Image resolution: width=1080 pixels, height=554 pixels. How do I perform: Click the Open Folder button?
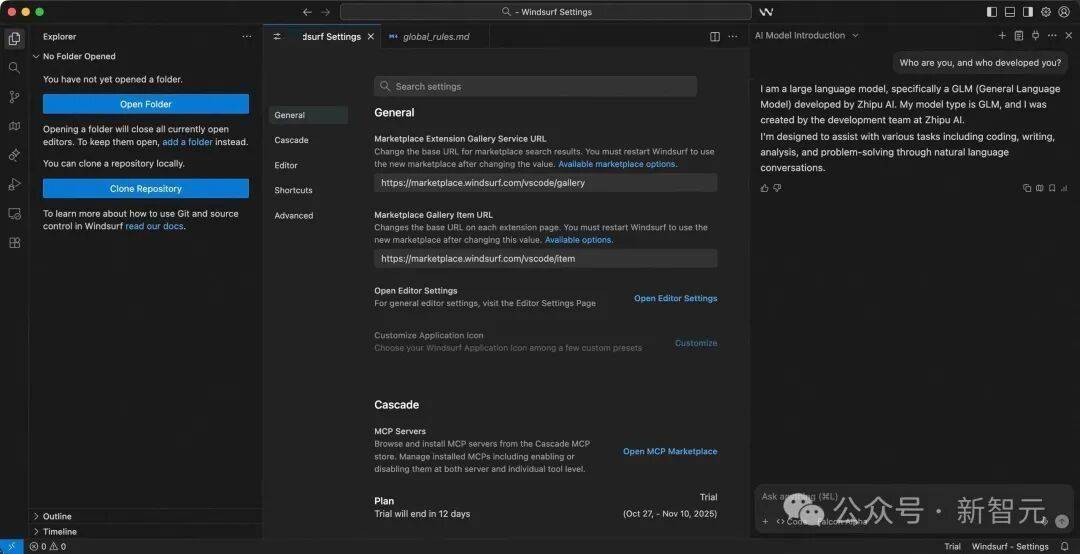click(146, 104)
